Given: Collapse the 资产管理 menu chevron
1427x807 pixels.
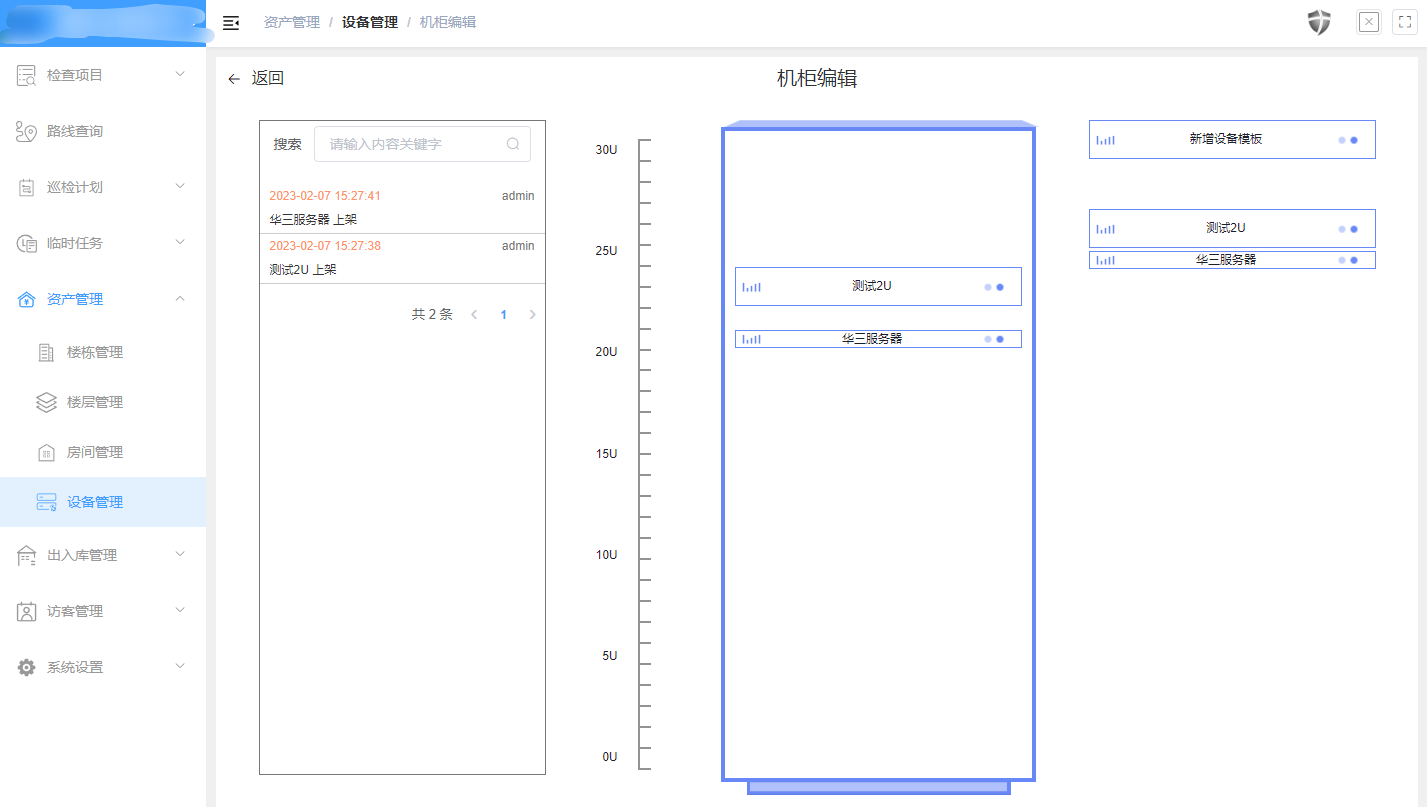Looking at the screenshot, I should click(180, 298).
